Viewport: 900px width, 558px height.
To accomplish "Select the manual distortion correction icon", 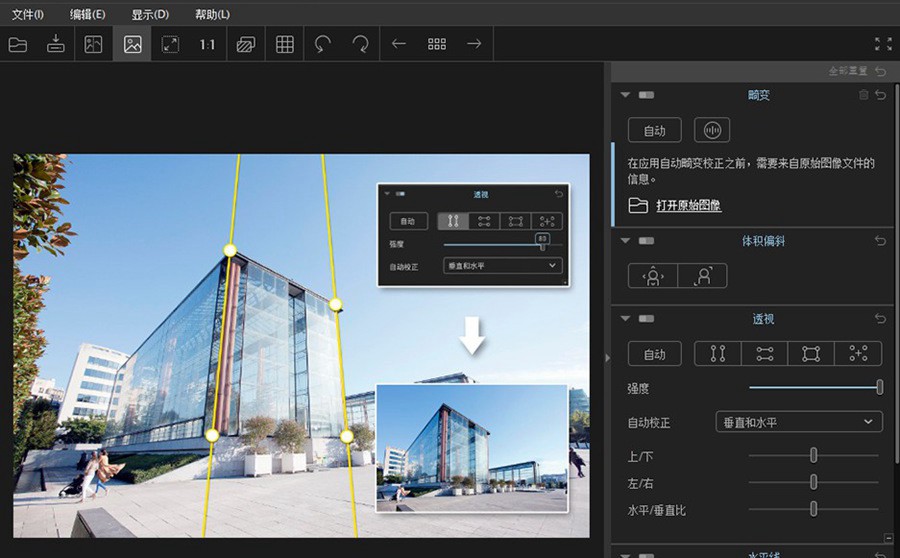I will point(712,130).
